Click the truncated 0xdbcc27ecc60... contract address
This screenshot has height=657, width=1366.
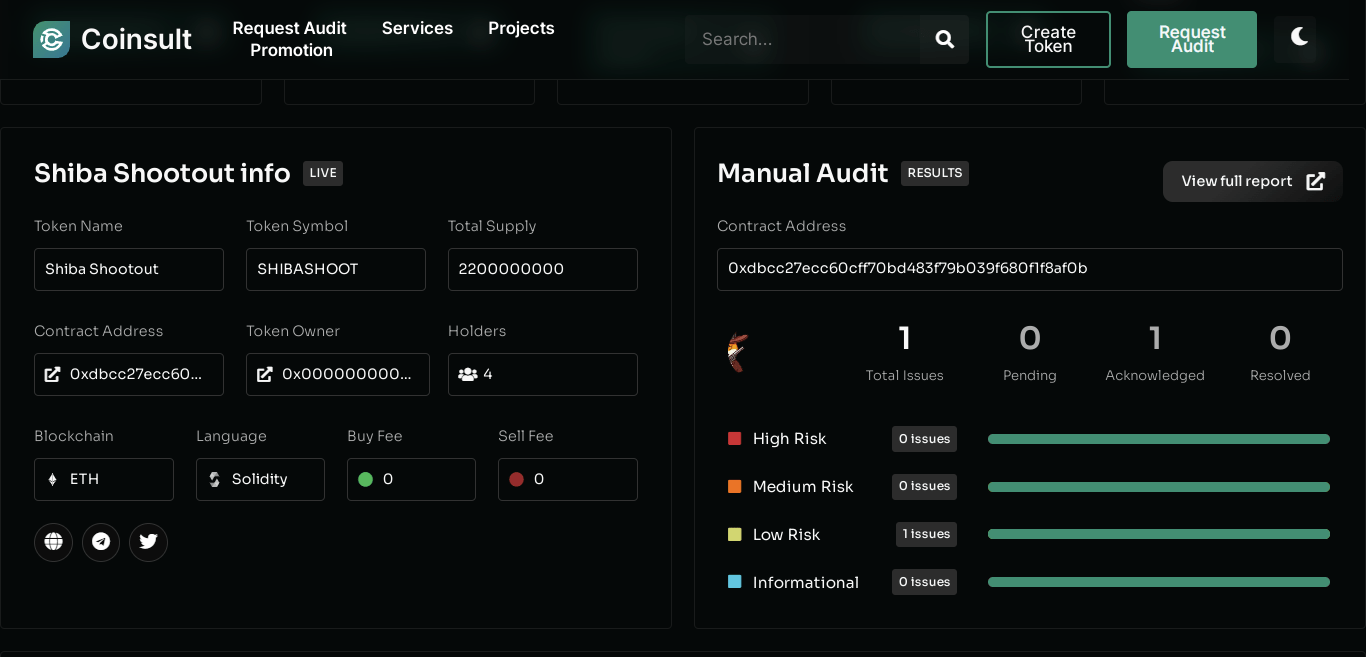tap(136, 374)
